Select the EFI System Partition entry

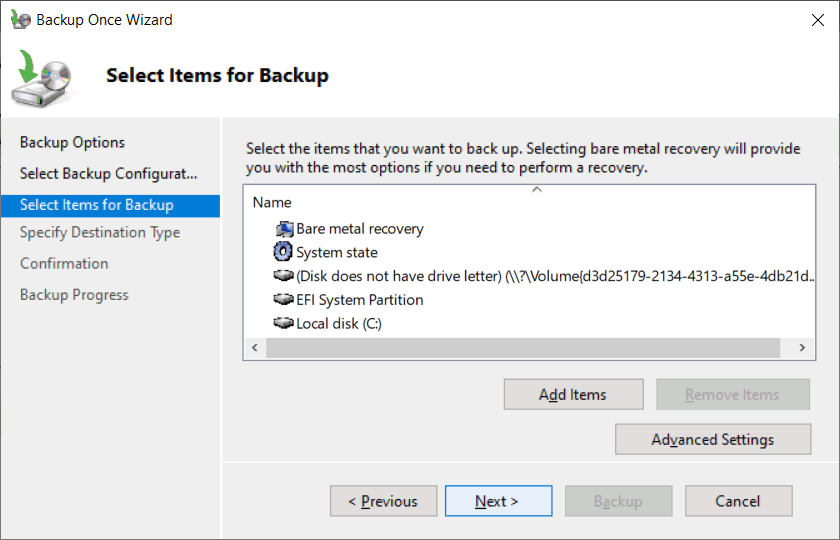pyautogui.click(x=359, y=299)
